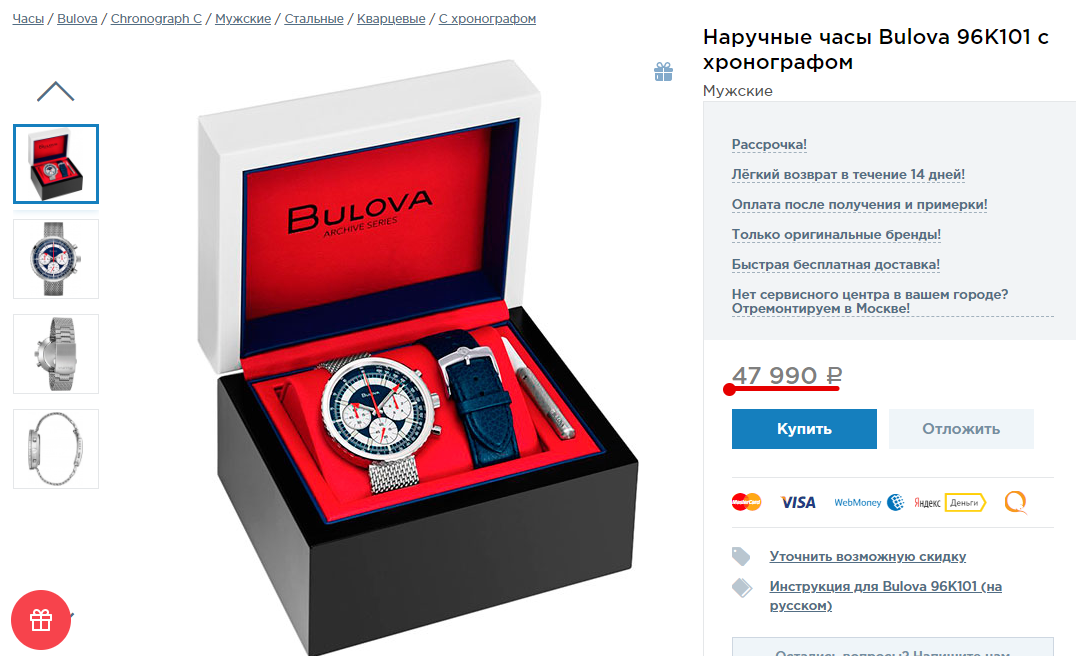Select the watch-in-box thumbnail
The height and width of the screenshot is (656, 1076).
tap(56, 164)
